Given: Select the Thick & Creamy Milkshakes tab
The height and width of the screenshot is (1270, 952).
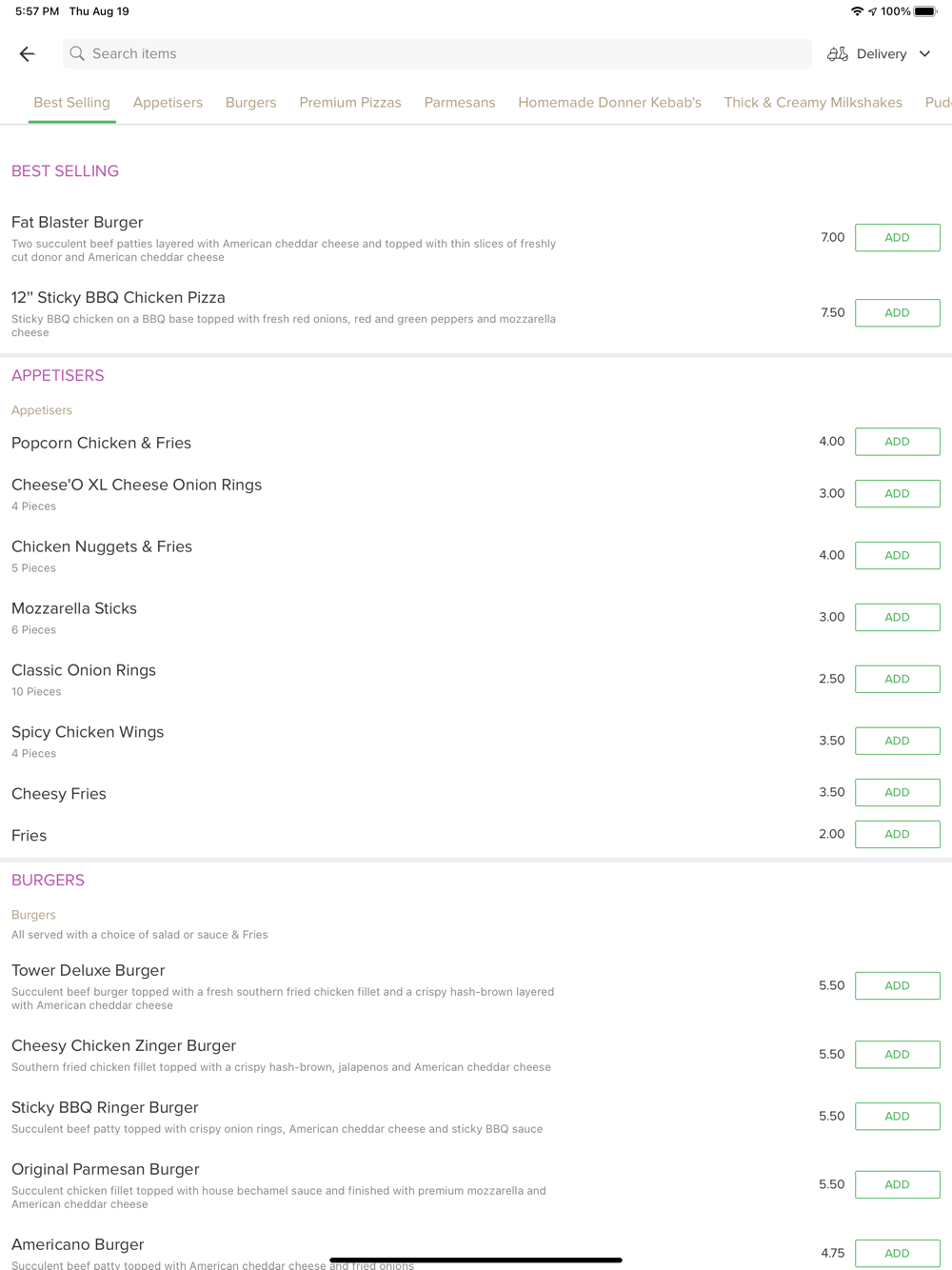Looking at the screenshot, I should [x=813, y=103].
